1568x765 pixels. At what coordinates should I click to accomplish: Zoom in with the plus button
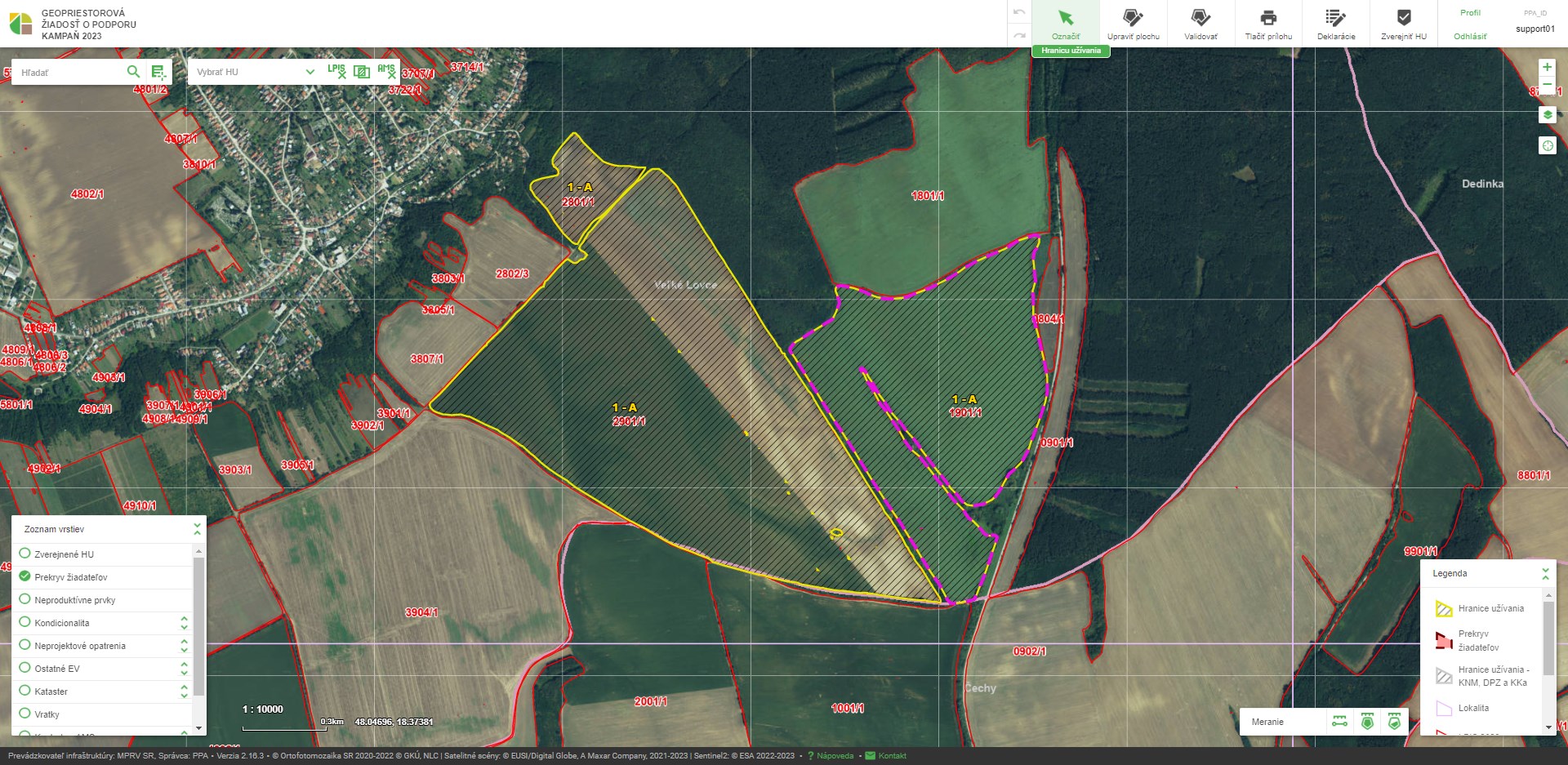1547,67
